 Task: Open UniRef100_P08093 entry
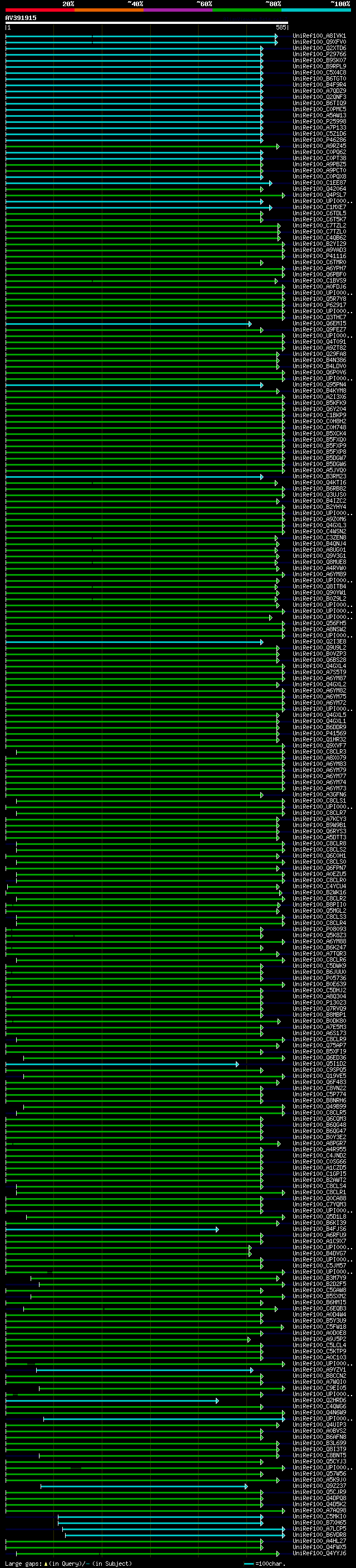click(x=319, y=929)
